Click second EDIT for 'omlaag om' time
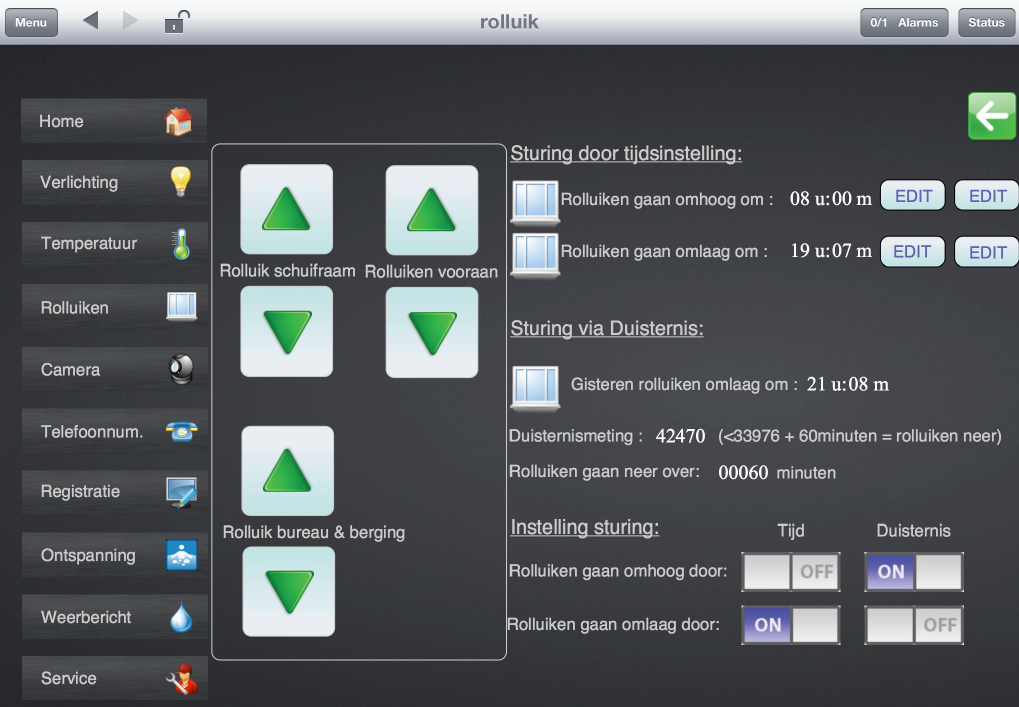Viewport: 1019px width, 707px height. (987, 252)
